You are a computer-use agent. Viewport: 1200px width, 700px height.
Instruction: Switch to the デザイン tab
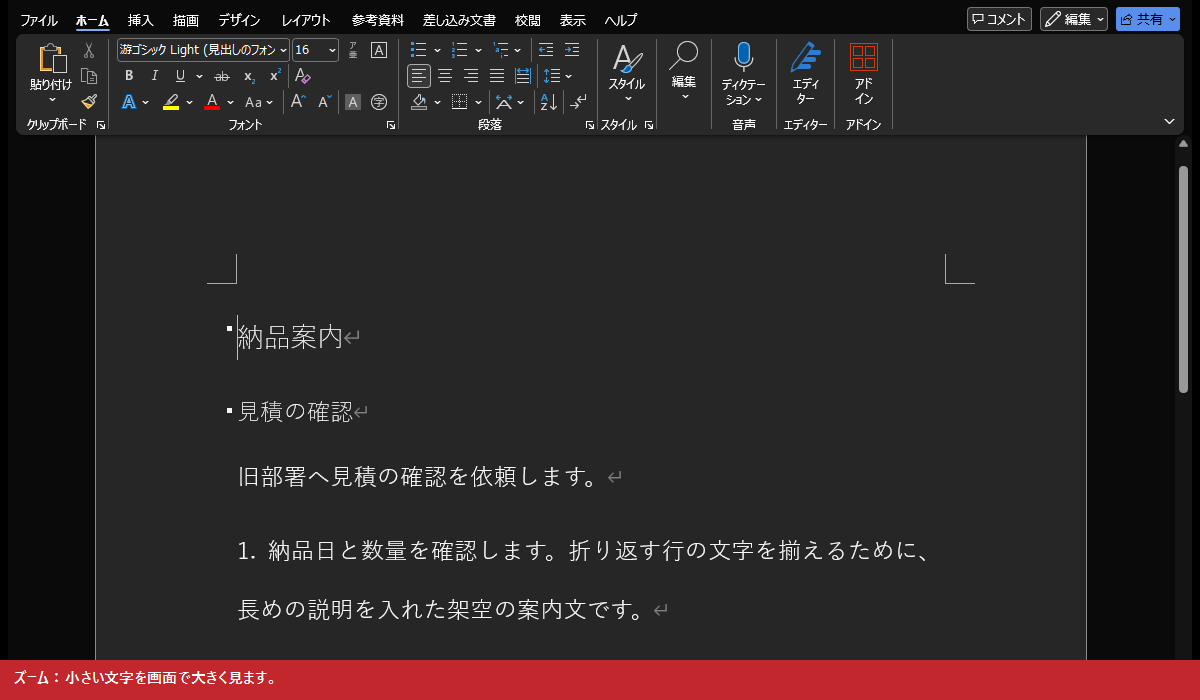(x=239, y=20)
